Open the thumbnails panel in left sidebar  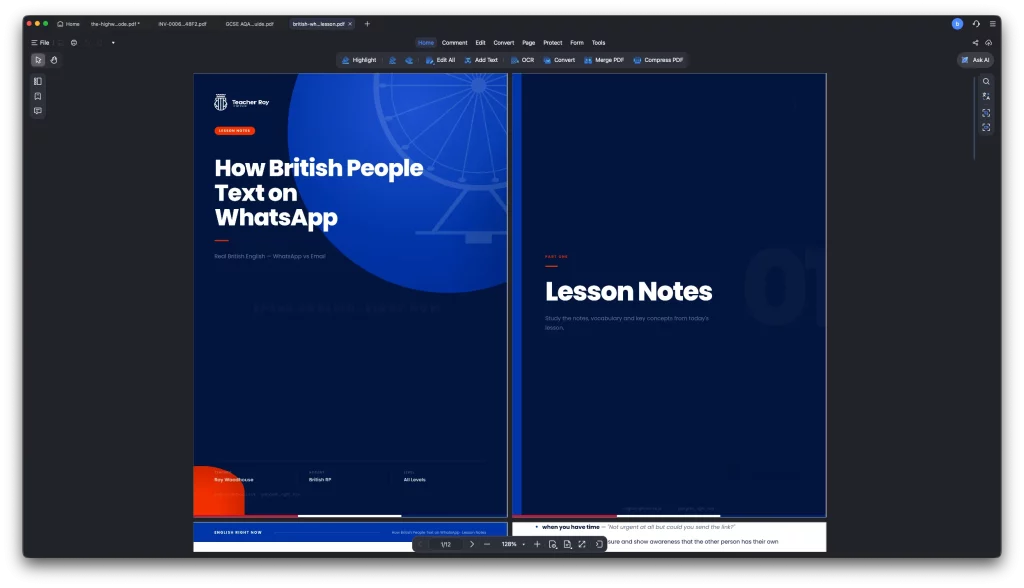38,82
